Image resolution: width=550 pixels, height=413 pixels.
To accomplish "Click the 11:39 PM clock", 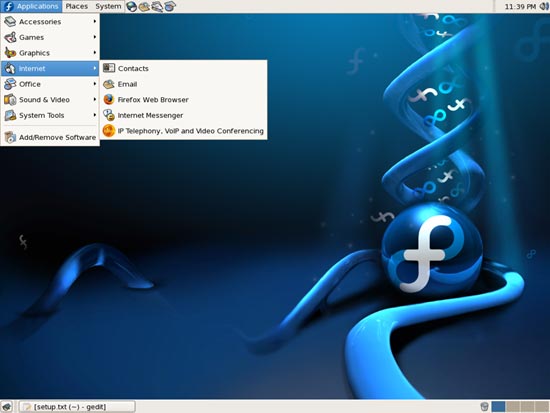I will [x=520, y=6].
